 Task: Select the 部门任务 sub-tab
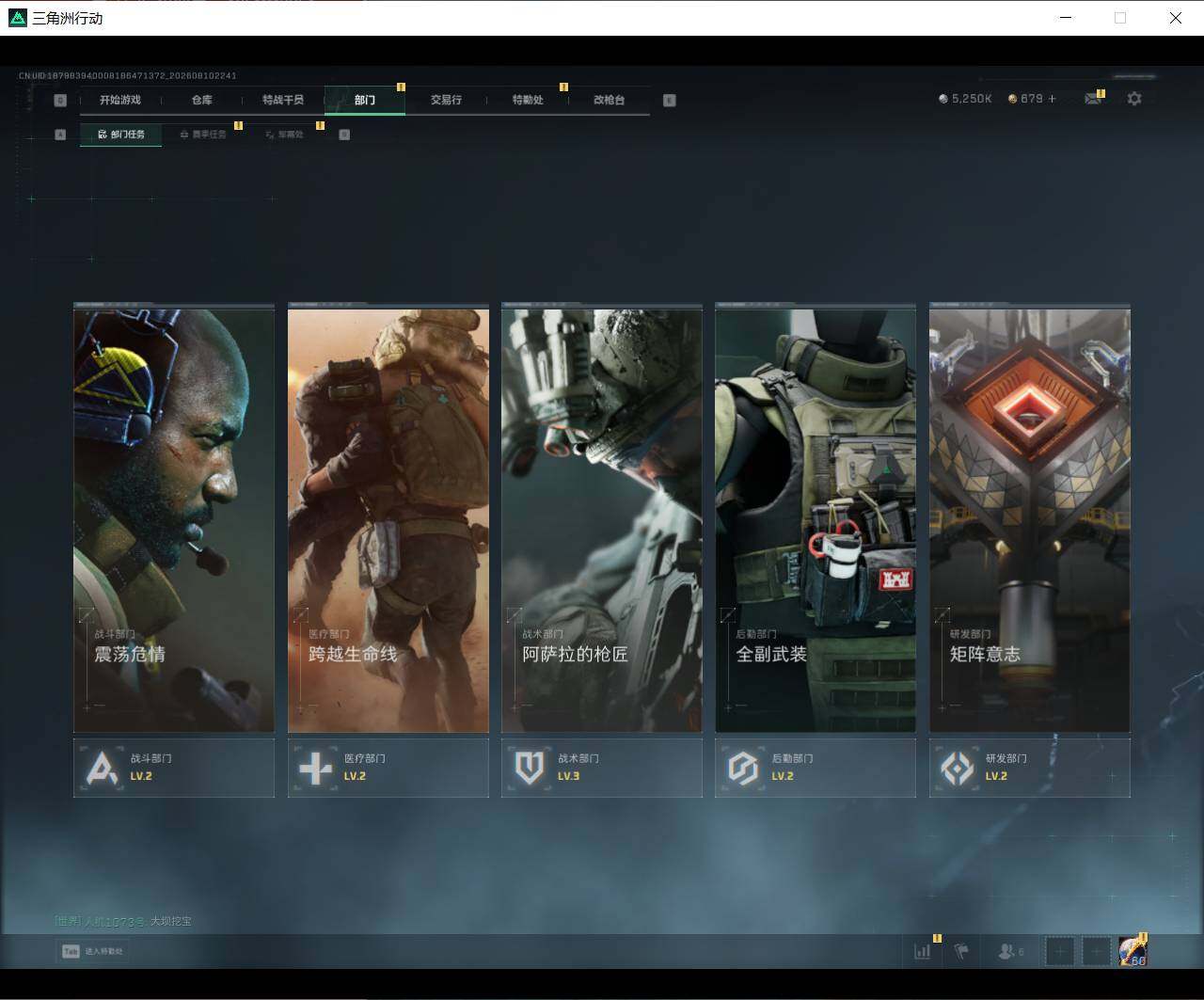121,135
